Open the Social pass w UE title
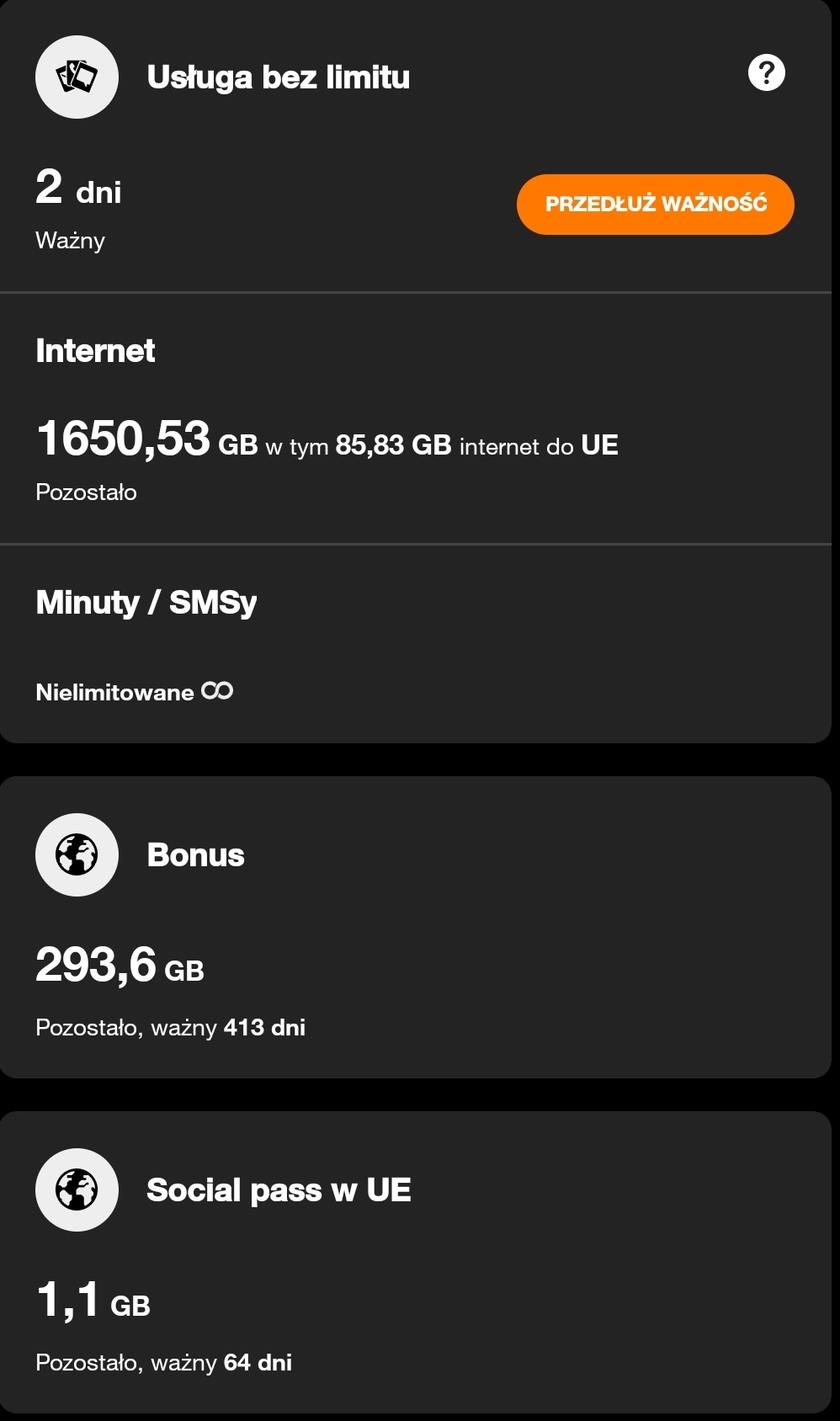This screenshot has width=840, height=1421. pyautogui.click(x=279, y=1190)
